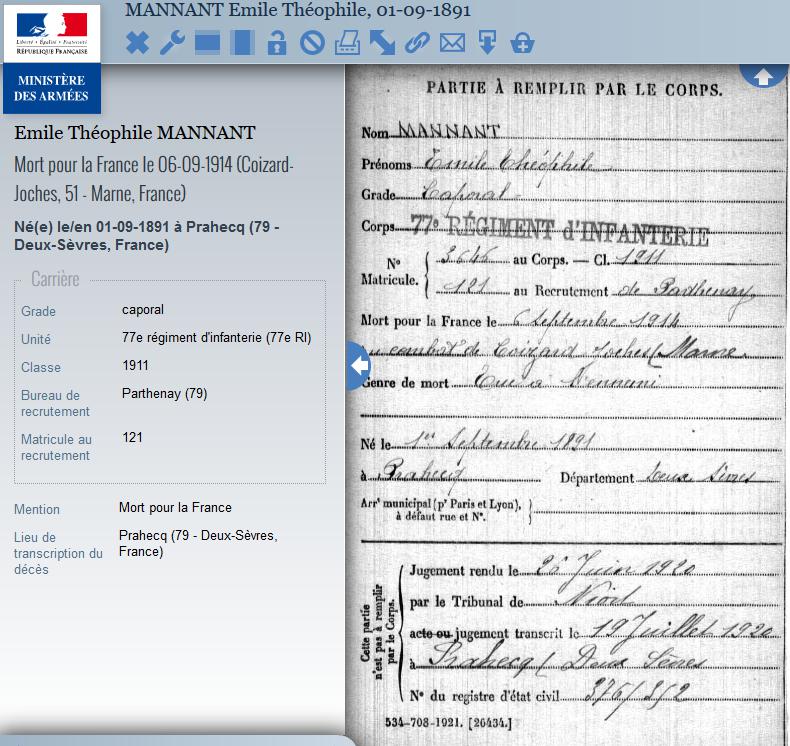Click transcription place 'Prahecq (79 - Deux-Sèvres, France)'
The height and width of the screenshot is (746, 790).
pos(198,544)
